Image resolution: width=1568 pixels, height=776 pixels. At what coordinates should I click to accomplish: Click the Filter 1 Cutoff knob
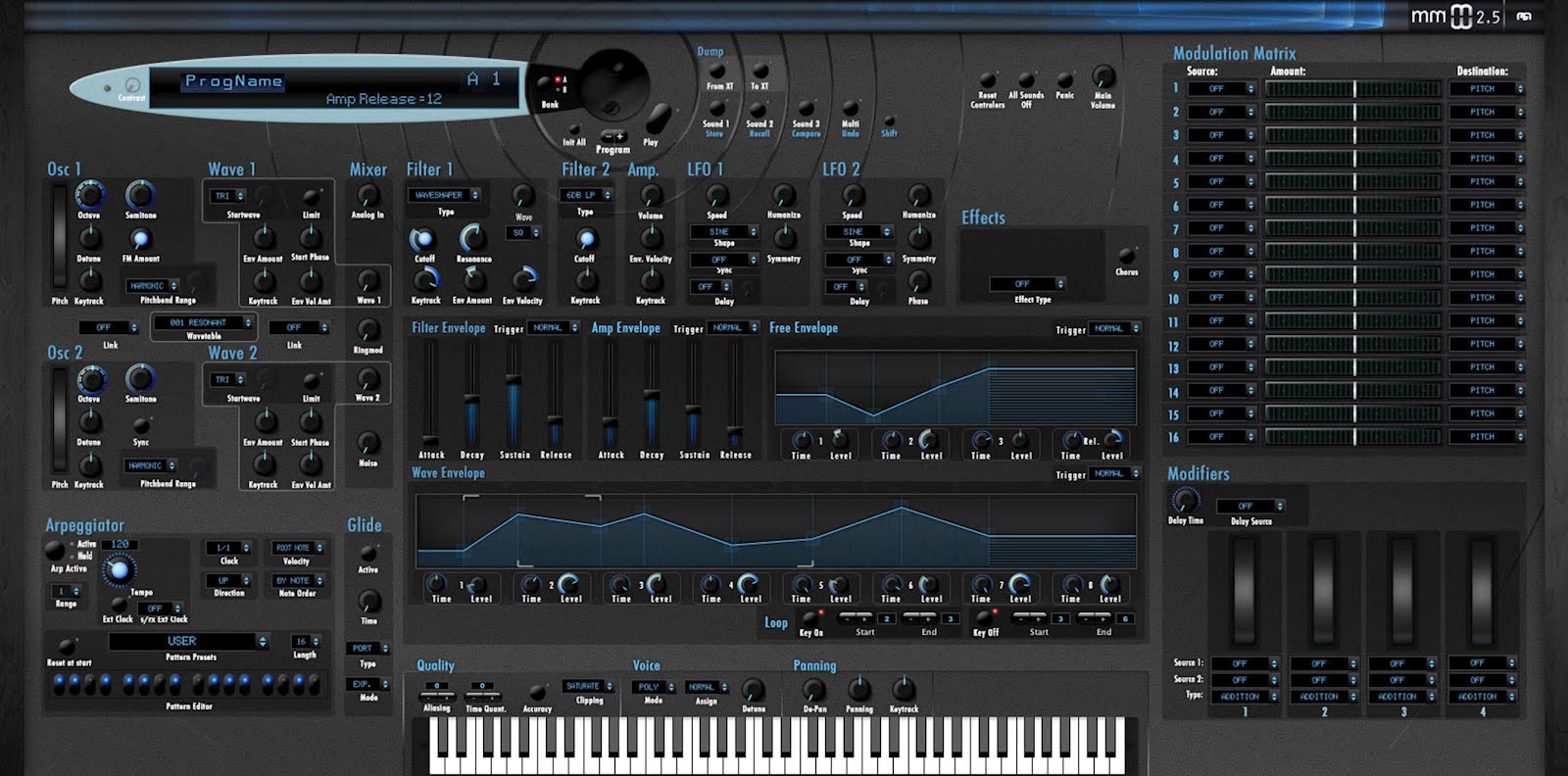coord(423,239)
